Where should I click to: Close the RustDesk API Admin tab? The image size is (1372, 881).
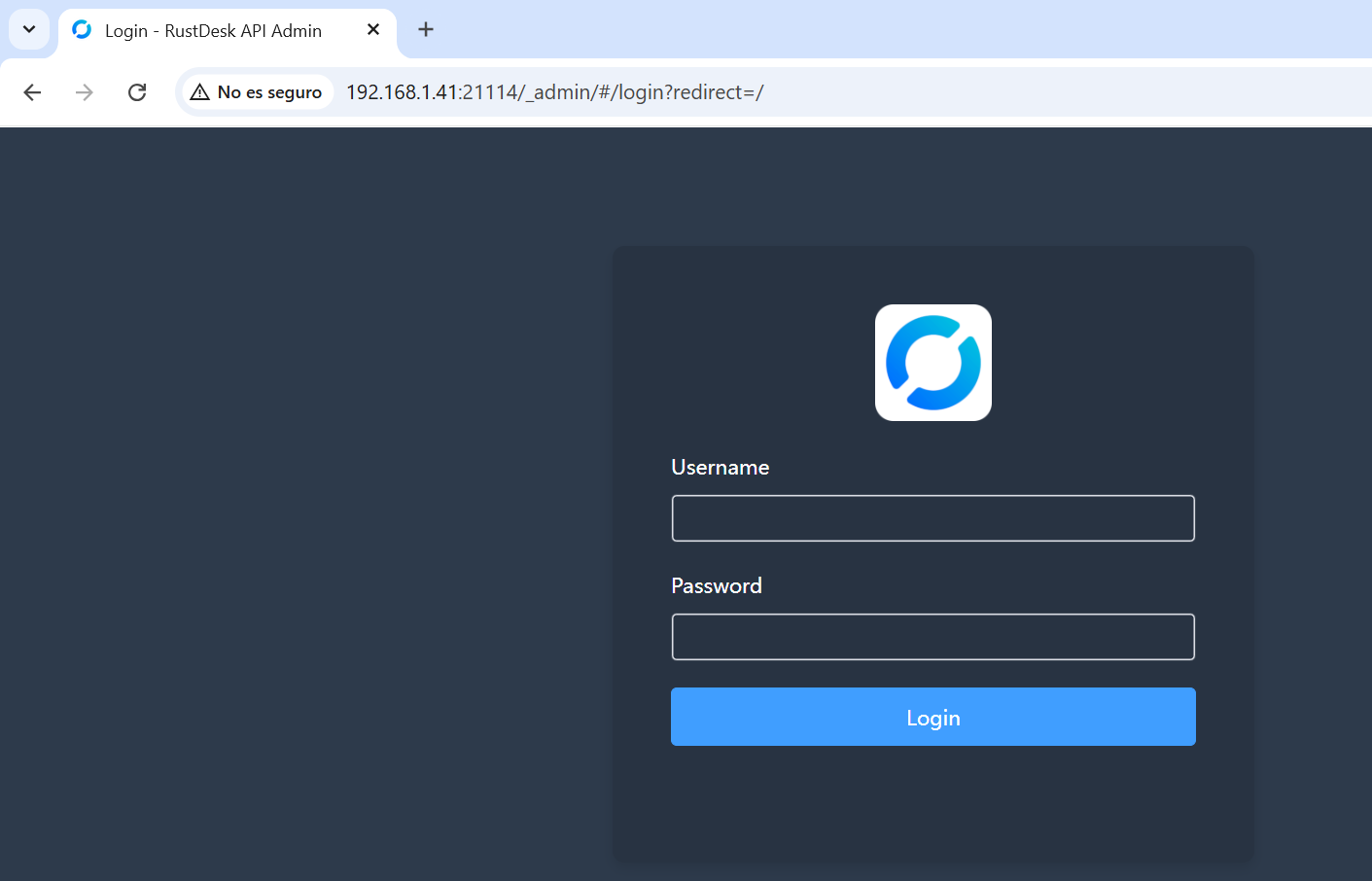click(x=373, y=30)
